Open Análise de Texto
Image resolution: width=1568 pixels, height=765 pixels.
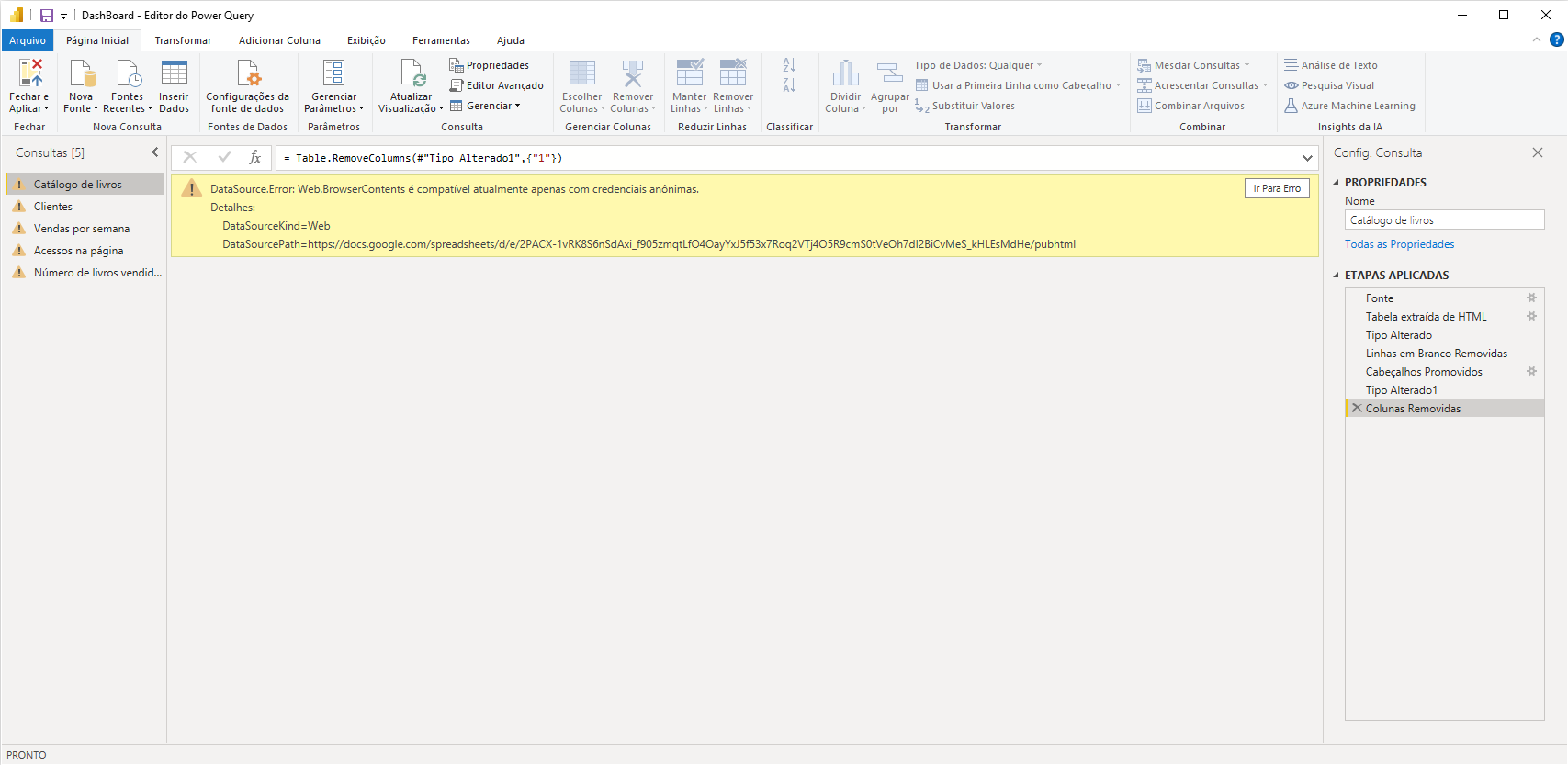(1331, 65)
